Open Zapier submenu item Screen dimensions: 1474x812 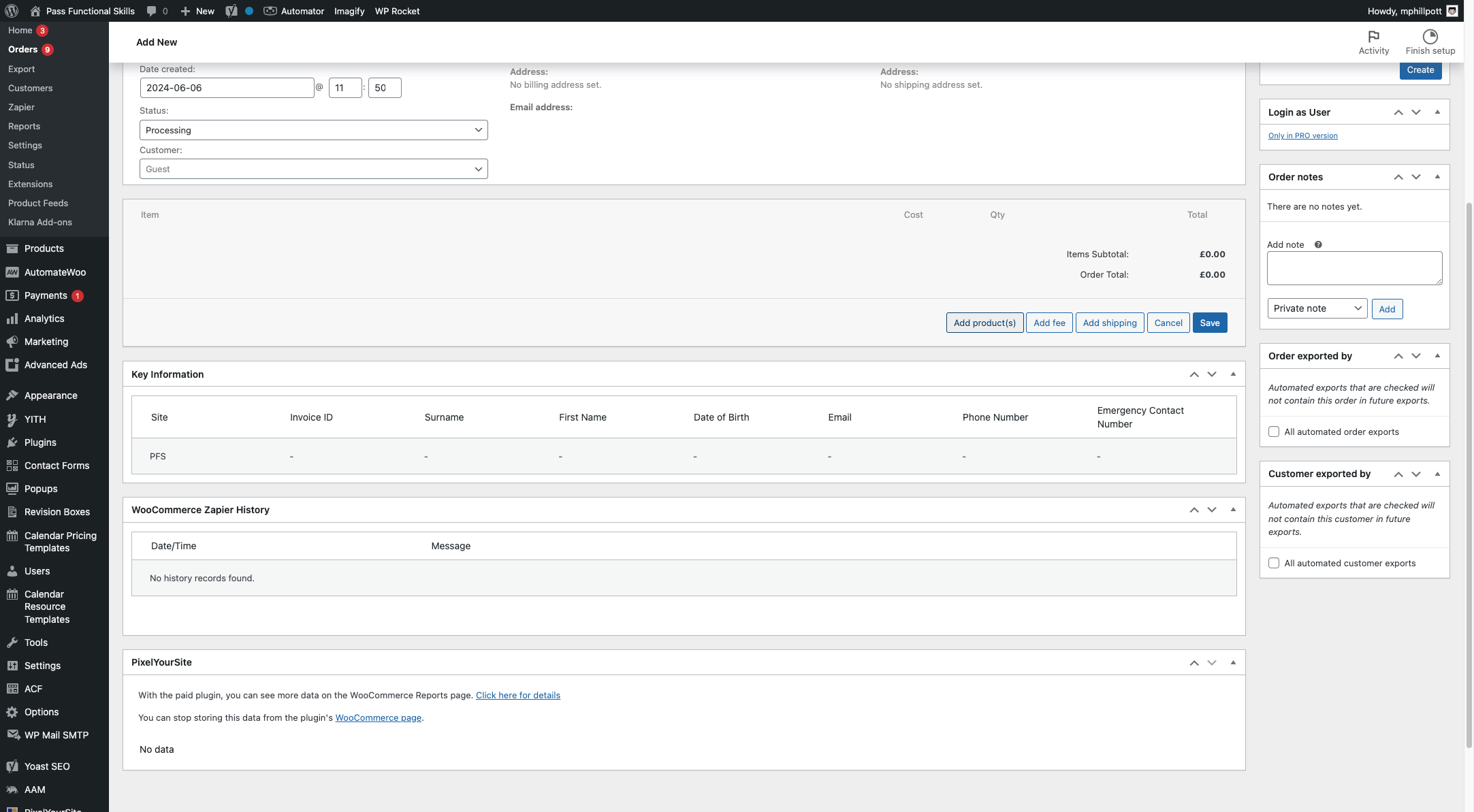(x=21, y=107)
